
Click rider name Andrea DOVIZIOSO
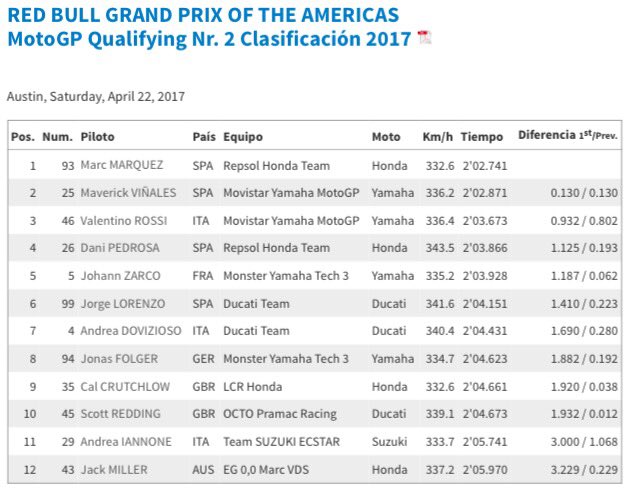tap(131, 331)
